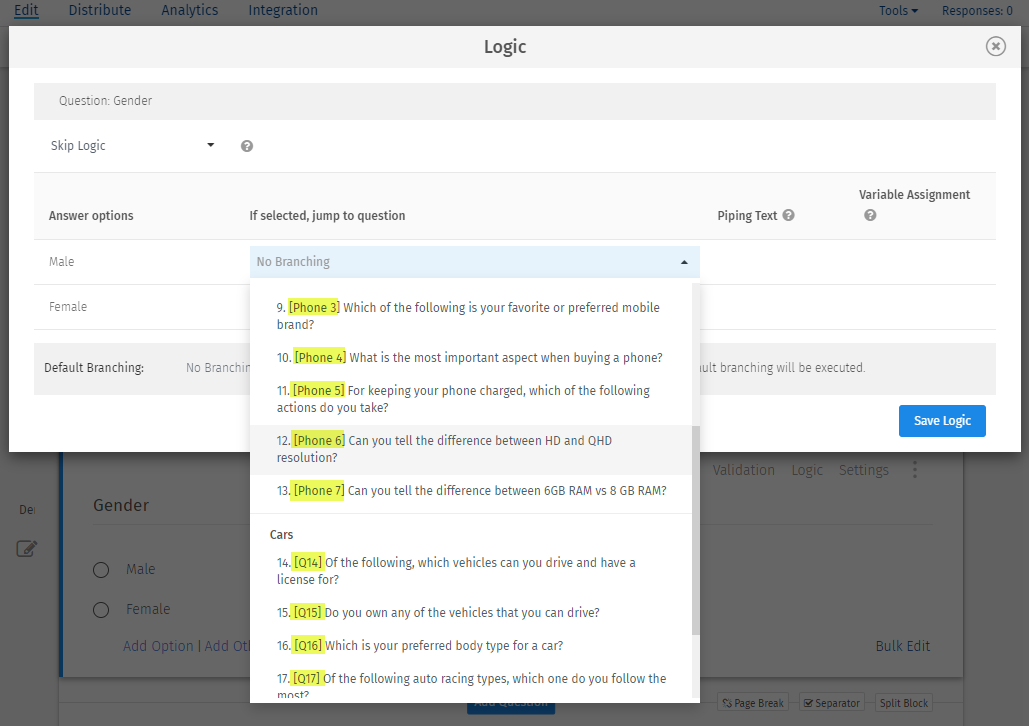The height and width of the screenshot is (726, 1029).
Task: Open the Edit tab
Action: click(x=26, y=11)
